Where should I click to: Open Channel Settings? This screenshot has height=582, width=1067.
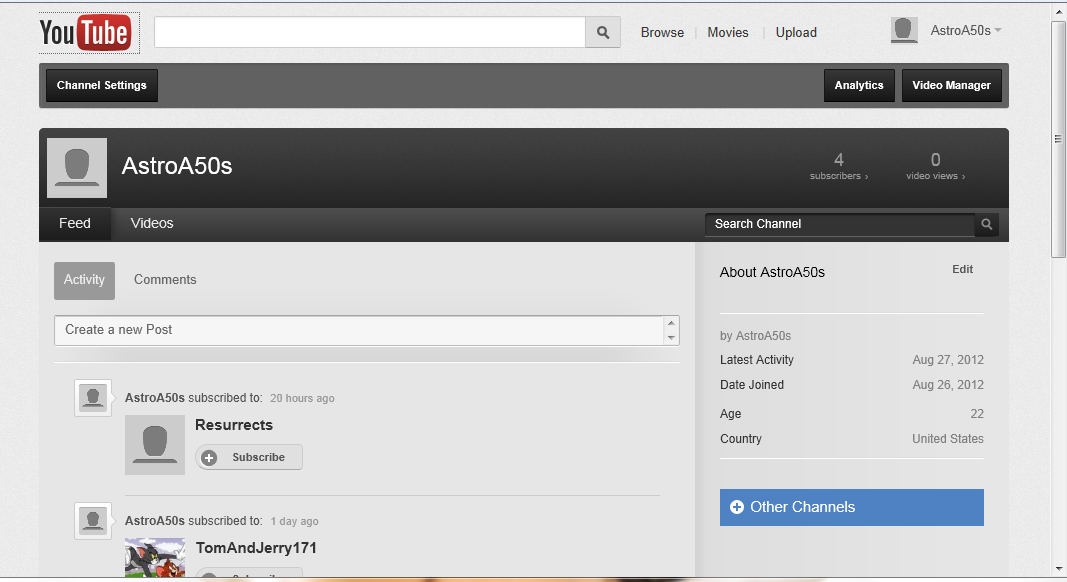pyautogui.click(x=102, y=86)
